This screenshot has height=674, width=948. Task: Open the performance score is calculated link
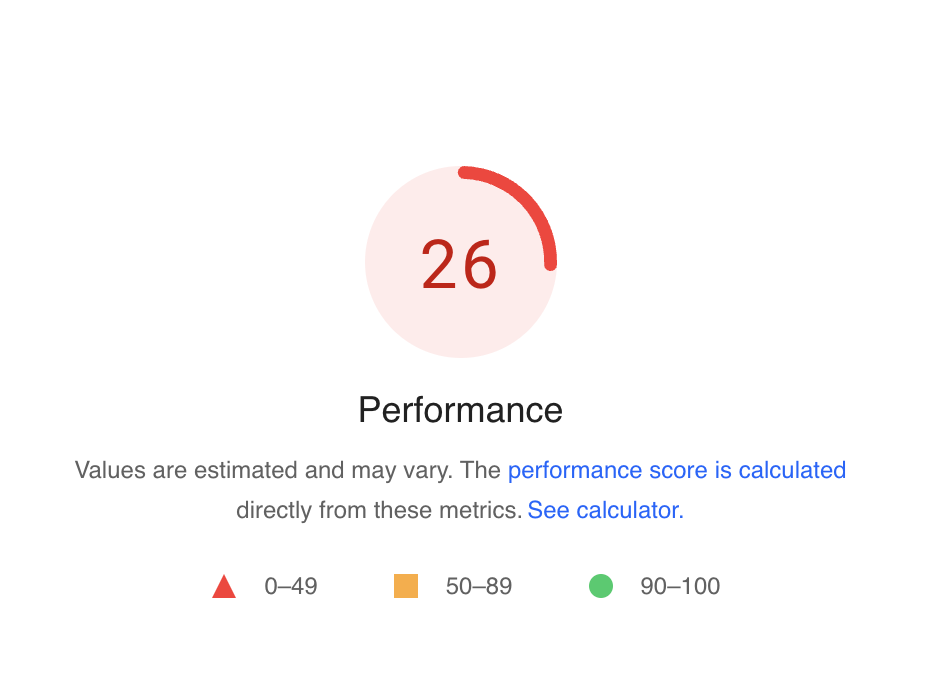pyautogui.click(x=678, y=470)
